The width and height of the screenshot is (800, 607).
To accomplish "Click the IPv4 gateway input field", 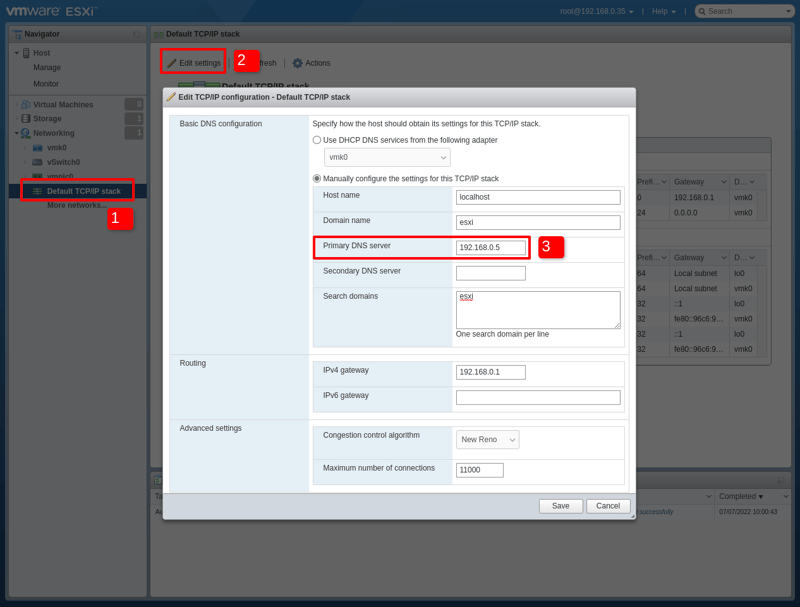I will click(x=491, y=372).
